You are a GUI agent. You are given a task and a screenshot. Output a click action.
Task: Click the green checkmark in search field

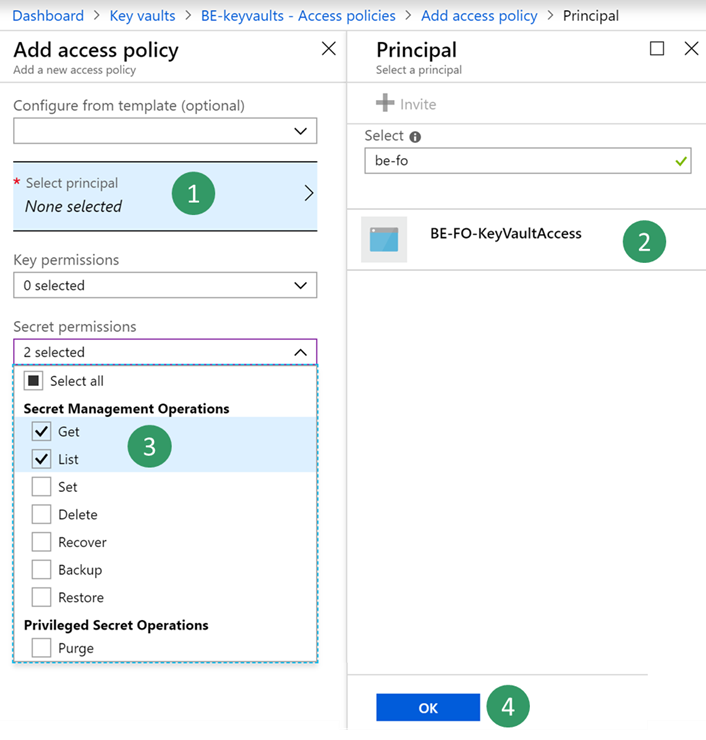[x=681, y=161]
